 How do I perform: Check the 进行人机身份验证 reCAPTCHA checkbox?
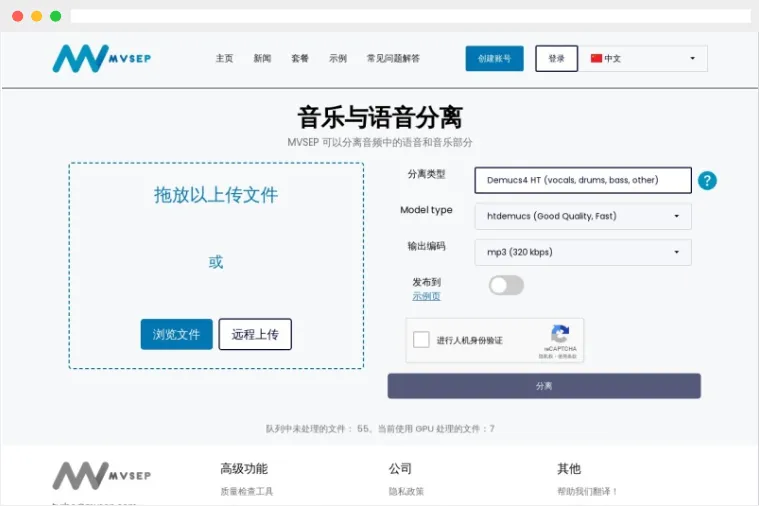pyautogui.click(x=422, y=340)
